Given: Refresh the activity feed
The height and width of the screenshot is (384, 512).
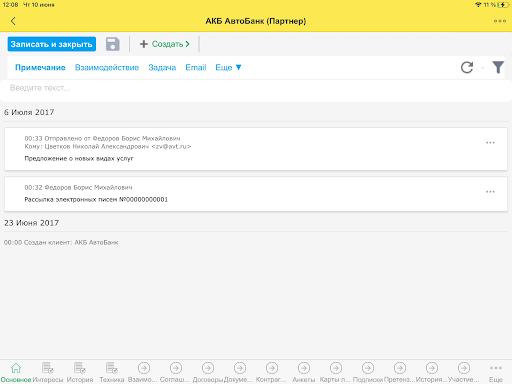Looking at the screenshot, I should 467,67.
